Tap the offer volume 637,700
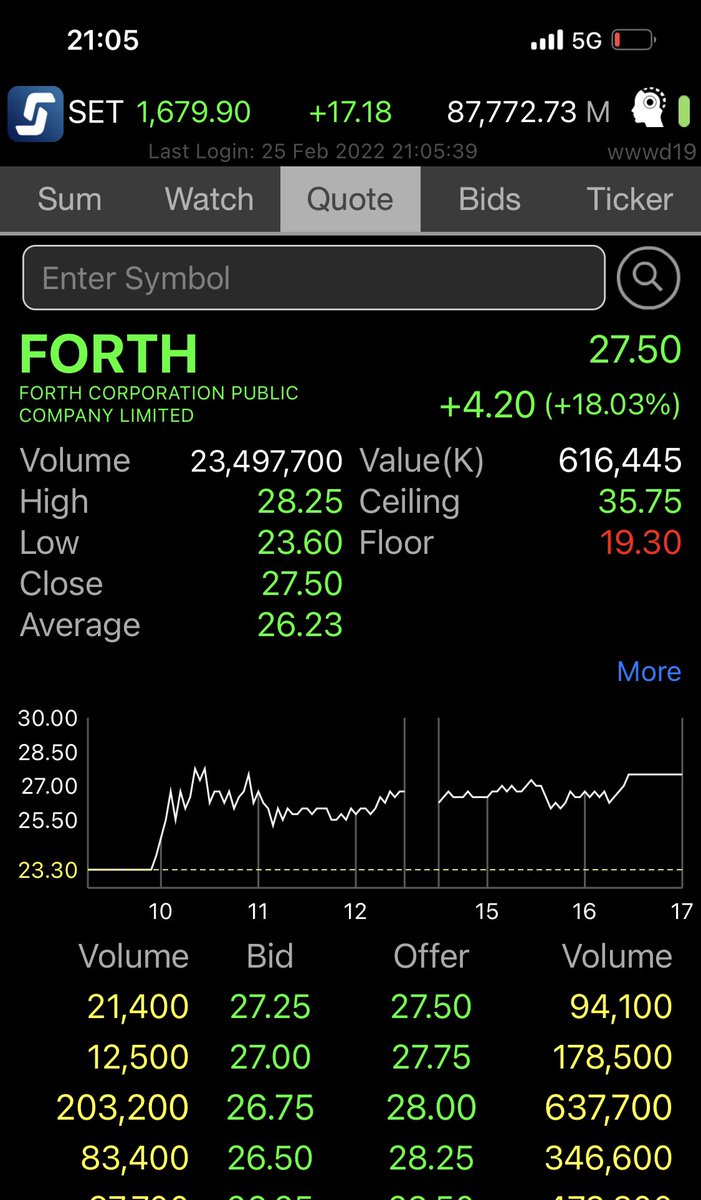Image resolution: width=701 pixels, height=1200 pixels. pos(609,1108)
